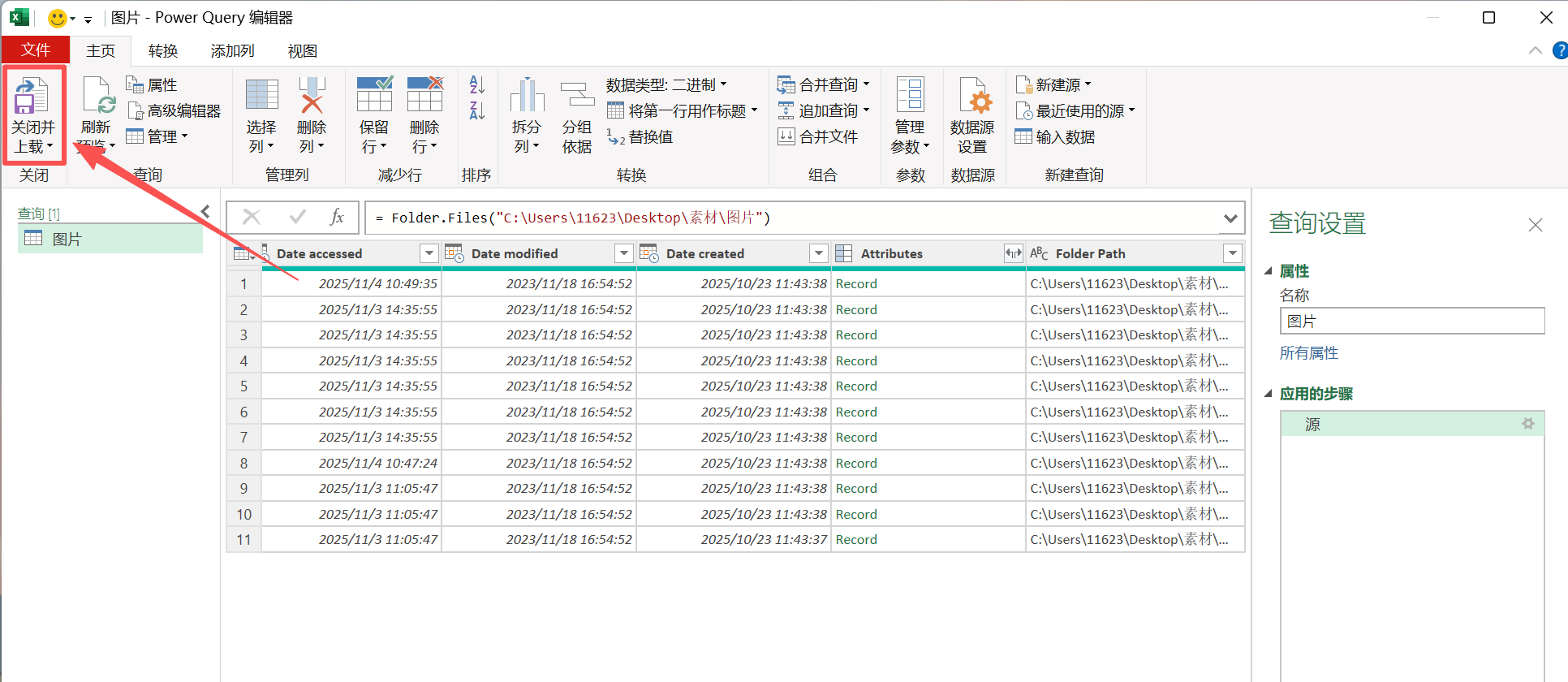Image resolution: width=1568 pixels, height=682 pixels.
Task: Click the Choose Columns (选择列) icon
Action: coord(261,94)
